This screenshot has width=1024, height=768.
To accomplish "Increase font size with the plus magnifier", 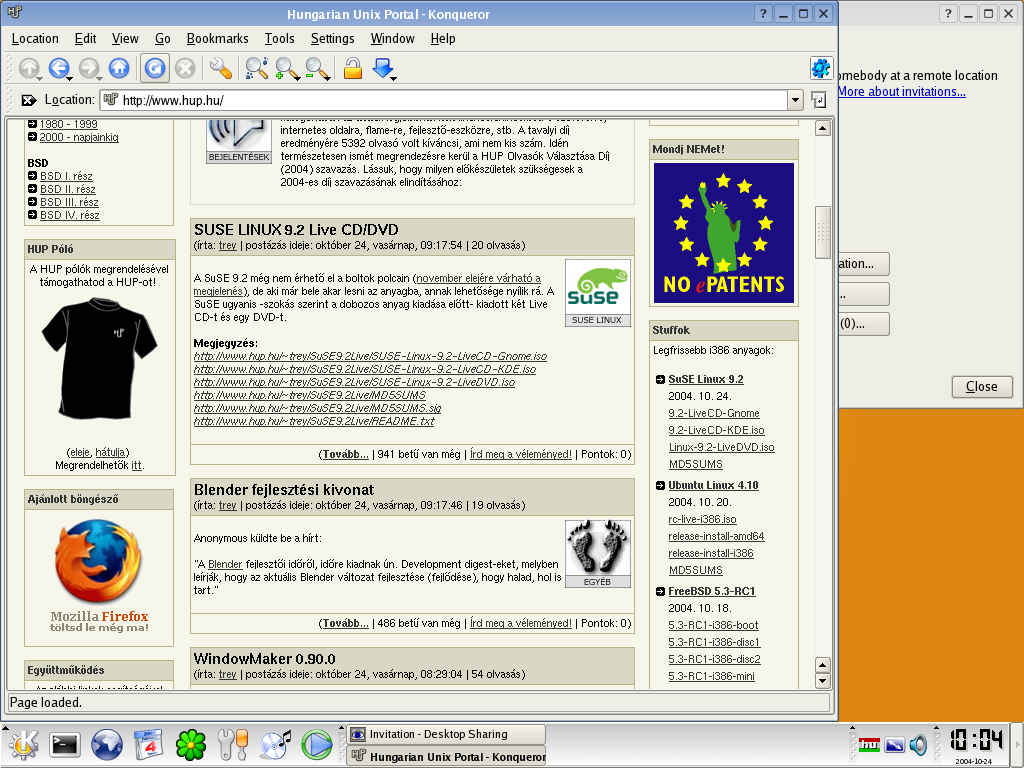I will [287, 68].
